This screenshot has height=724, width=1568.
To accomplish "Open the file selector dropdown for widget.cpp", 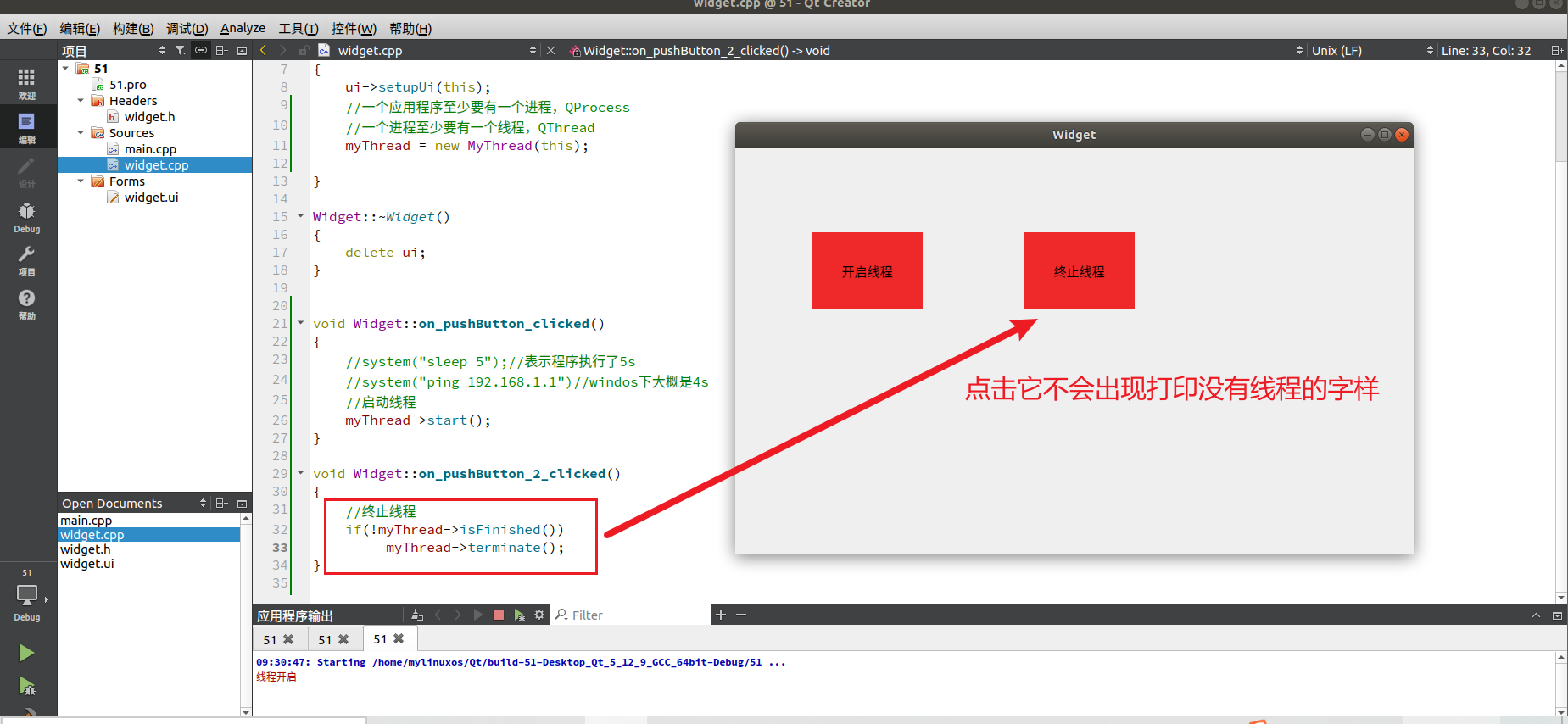I will 428,51.
